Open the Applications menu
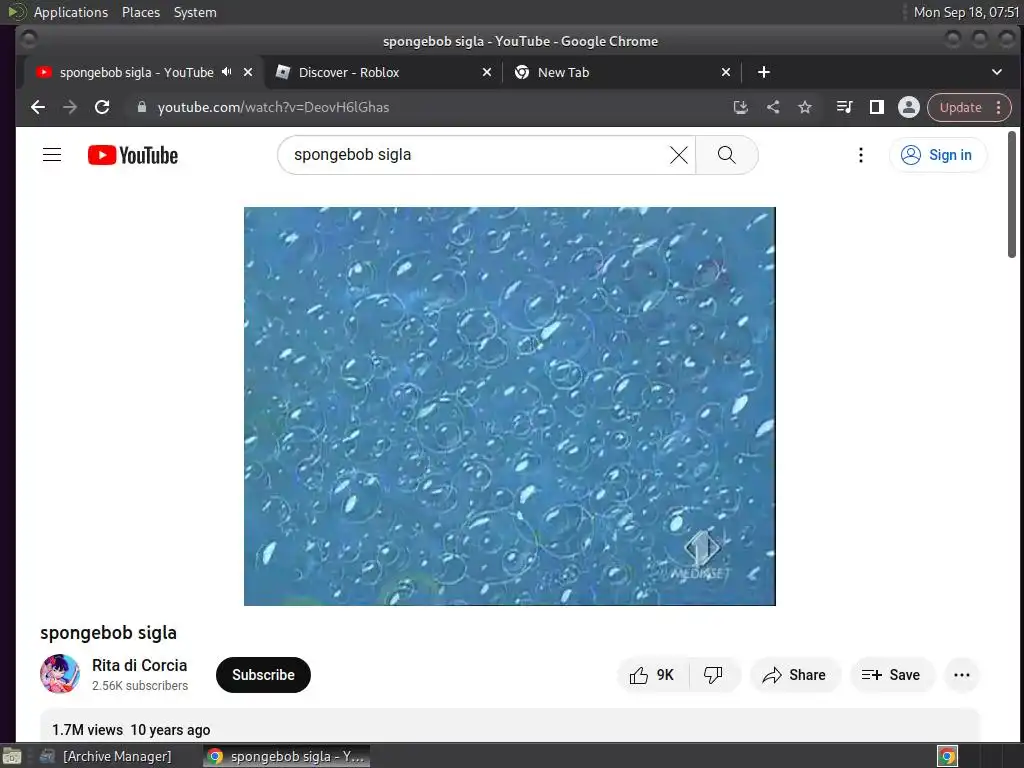Viewport: 1024px width, 768px height. [x=71, y=12]
